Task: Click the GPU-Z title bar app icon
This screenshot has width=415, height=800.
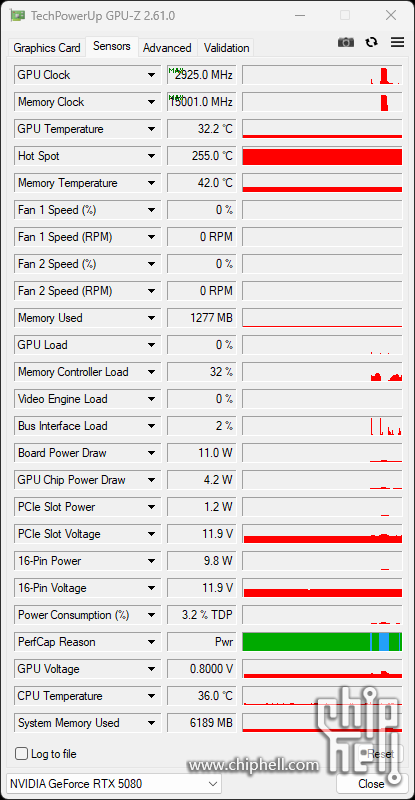Action: (x=18, y=16)
